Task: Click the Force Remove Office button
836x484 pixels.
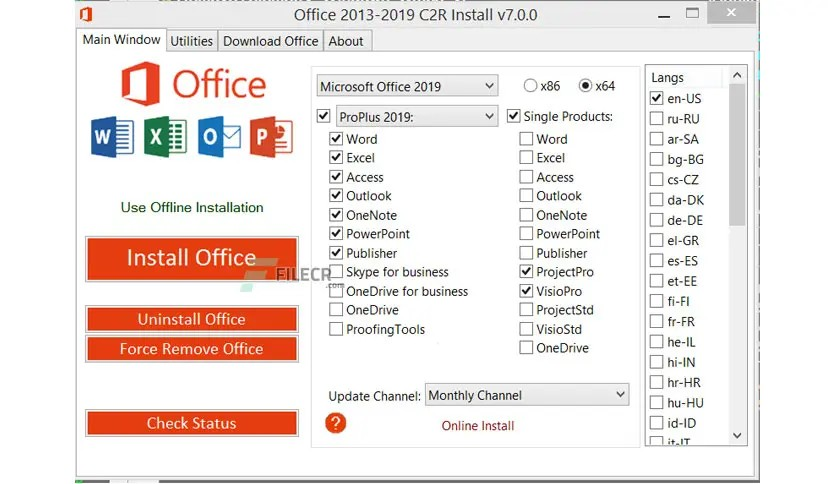Action: click(191, 349)
